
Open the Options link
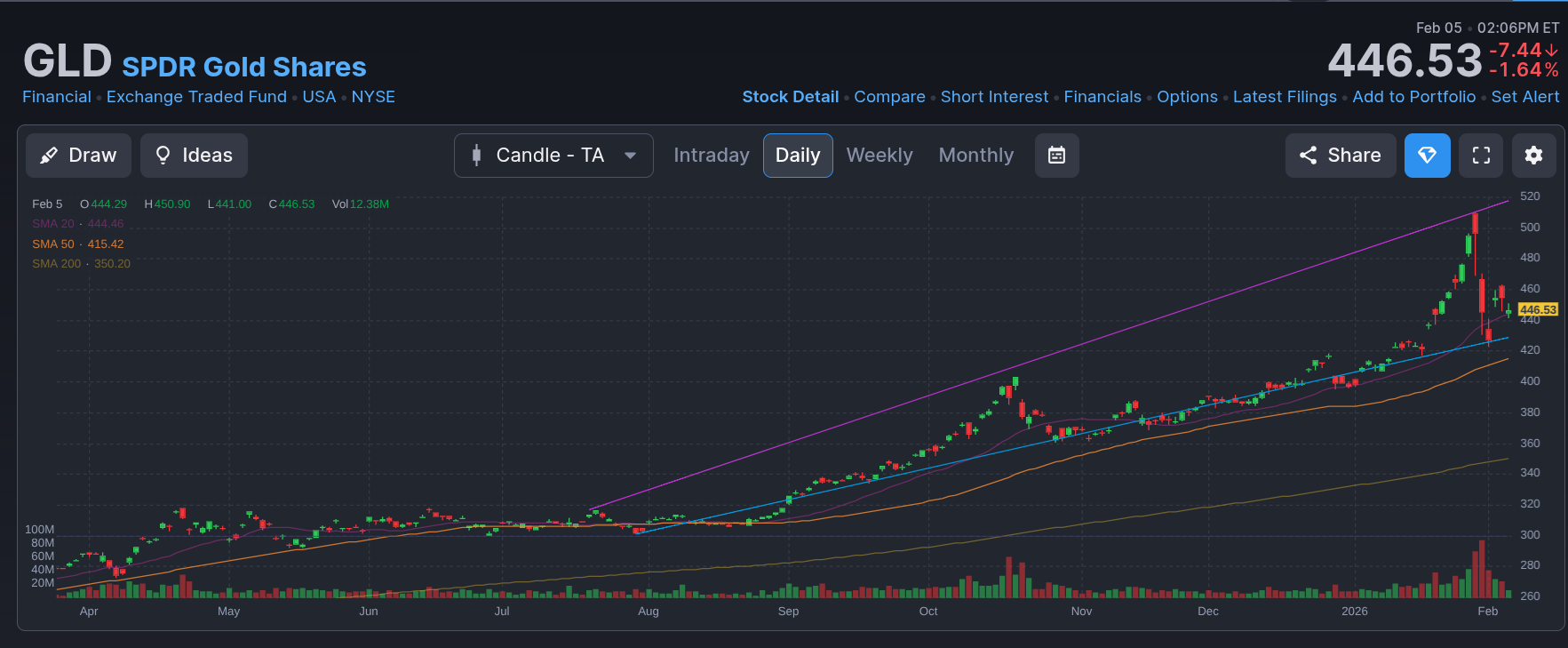click(1187, 97)
